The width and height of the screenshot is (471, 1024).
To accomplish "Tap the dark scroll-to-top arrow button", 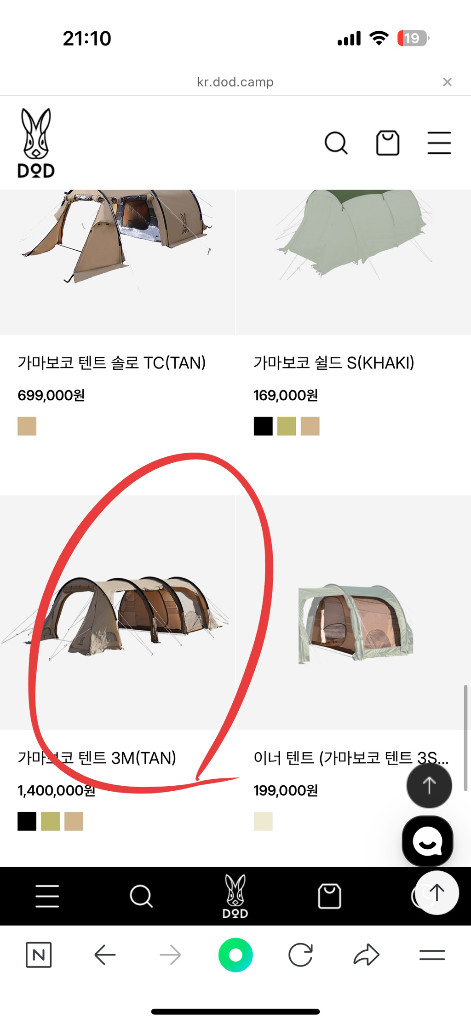I will (429, 786).
